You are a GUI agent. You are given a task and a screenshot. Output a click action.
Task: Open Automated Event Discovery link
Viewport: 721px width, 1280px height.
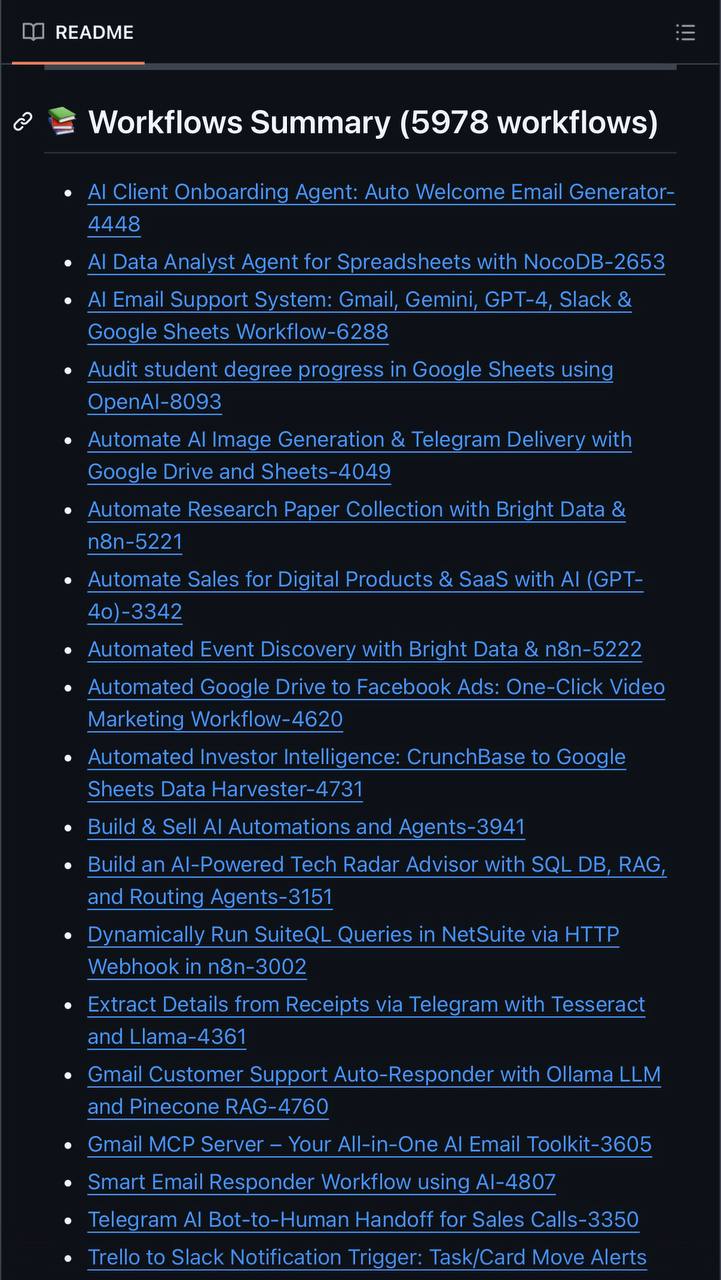364,650
